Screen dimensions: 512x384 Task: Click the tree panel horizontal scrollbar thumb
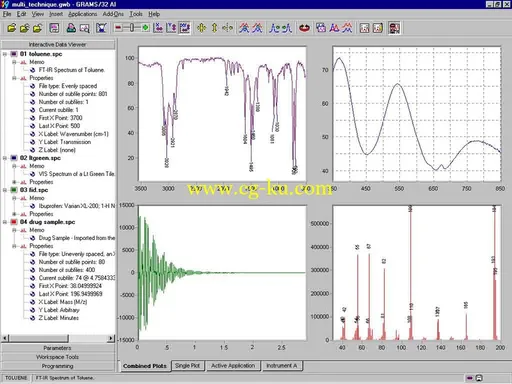point(39,338)
